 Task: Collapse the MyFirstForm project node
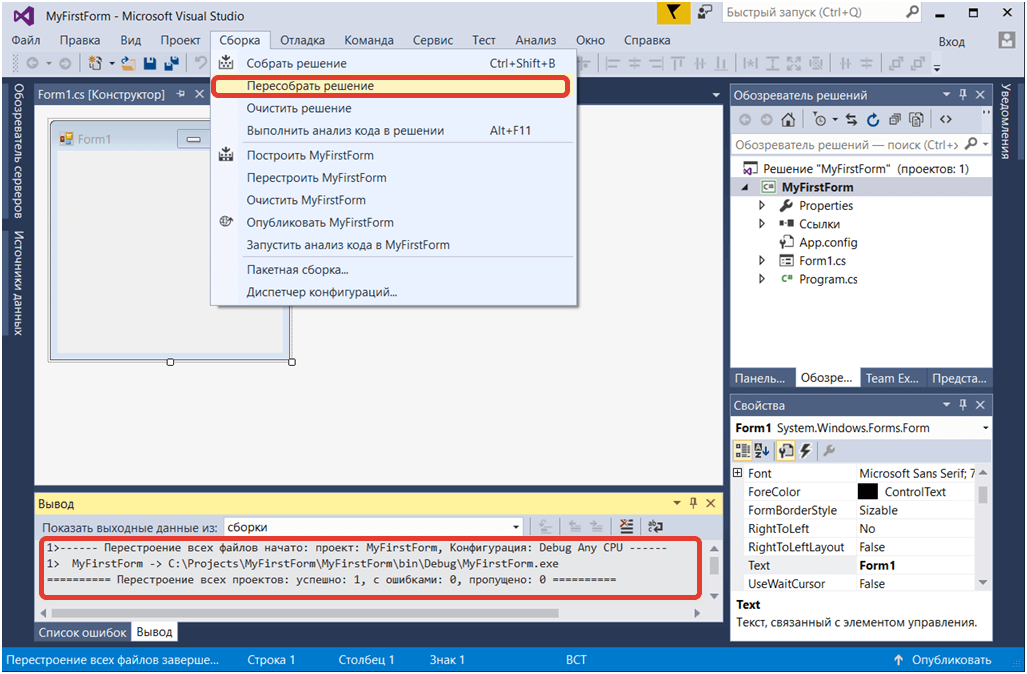point(745,187)
